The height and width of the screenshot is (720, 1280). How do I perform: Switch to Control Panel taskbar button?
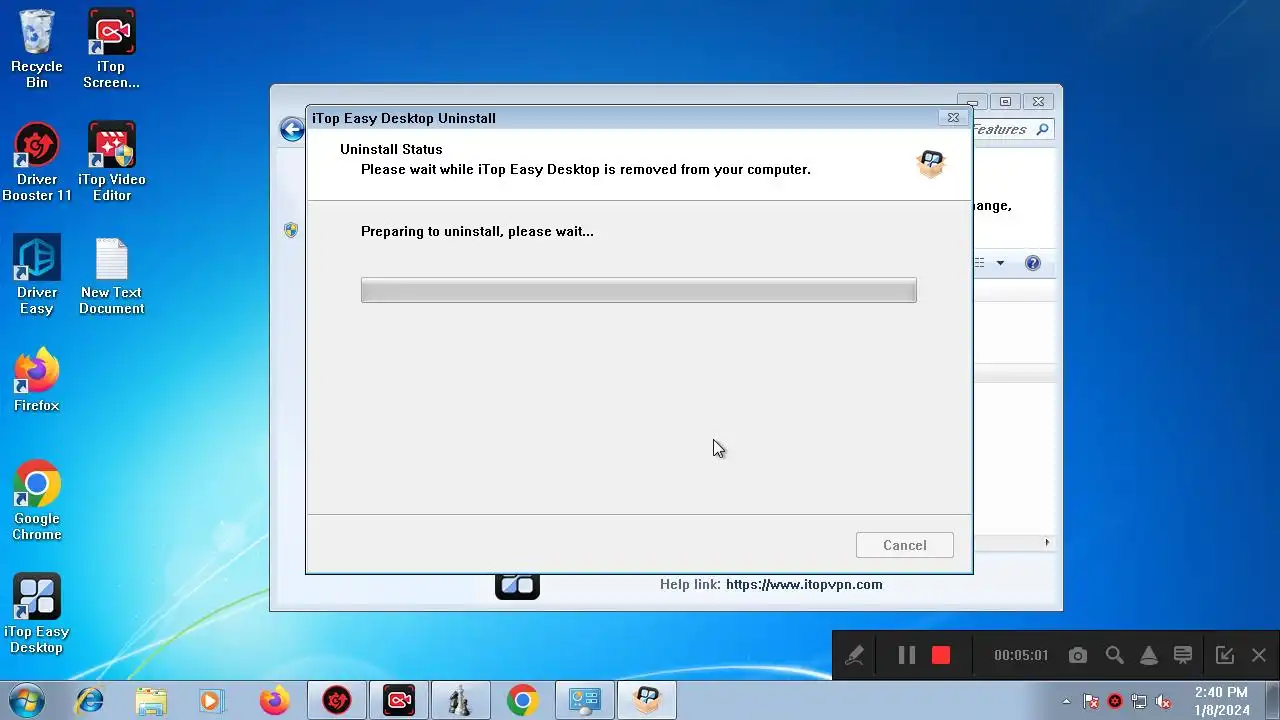click(x=585, y=700)
